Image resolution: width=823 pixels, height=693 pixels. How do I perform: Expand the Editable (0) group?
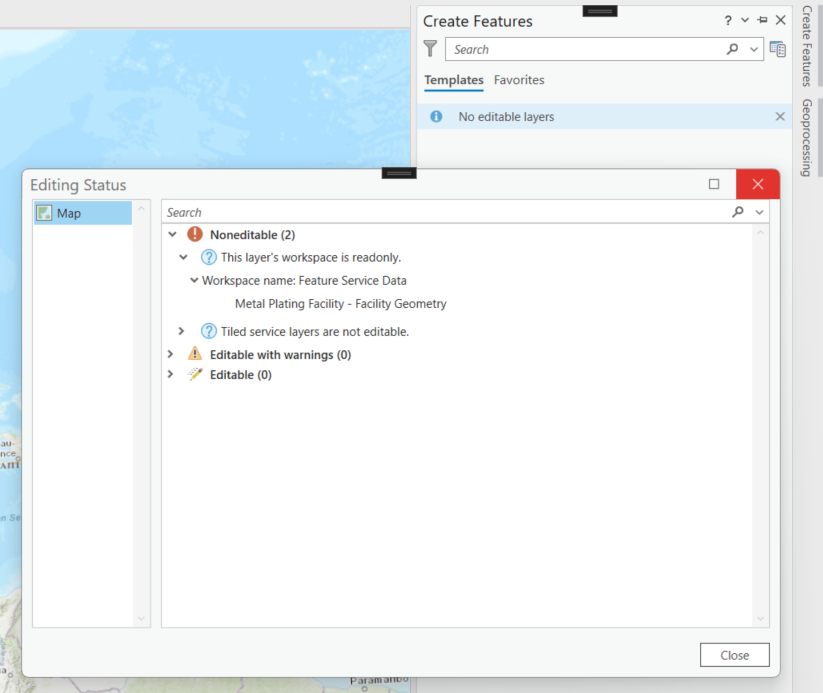pos(170,374)
